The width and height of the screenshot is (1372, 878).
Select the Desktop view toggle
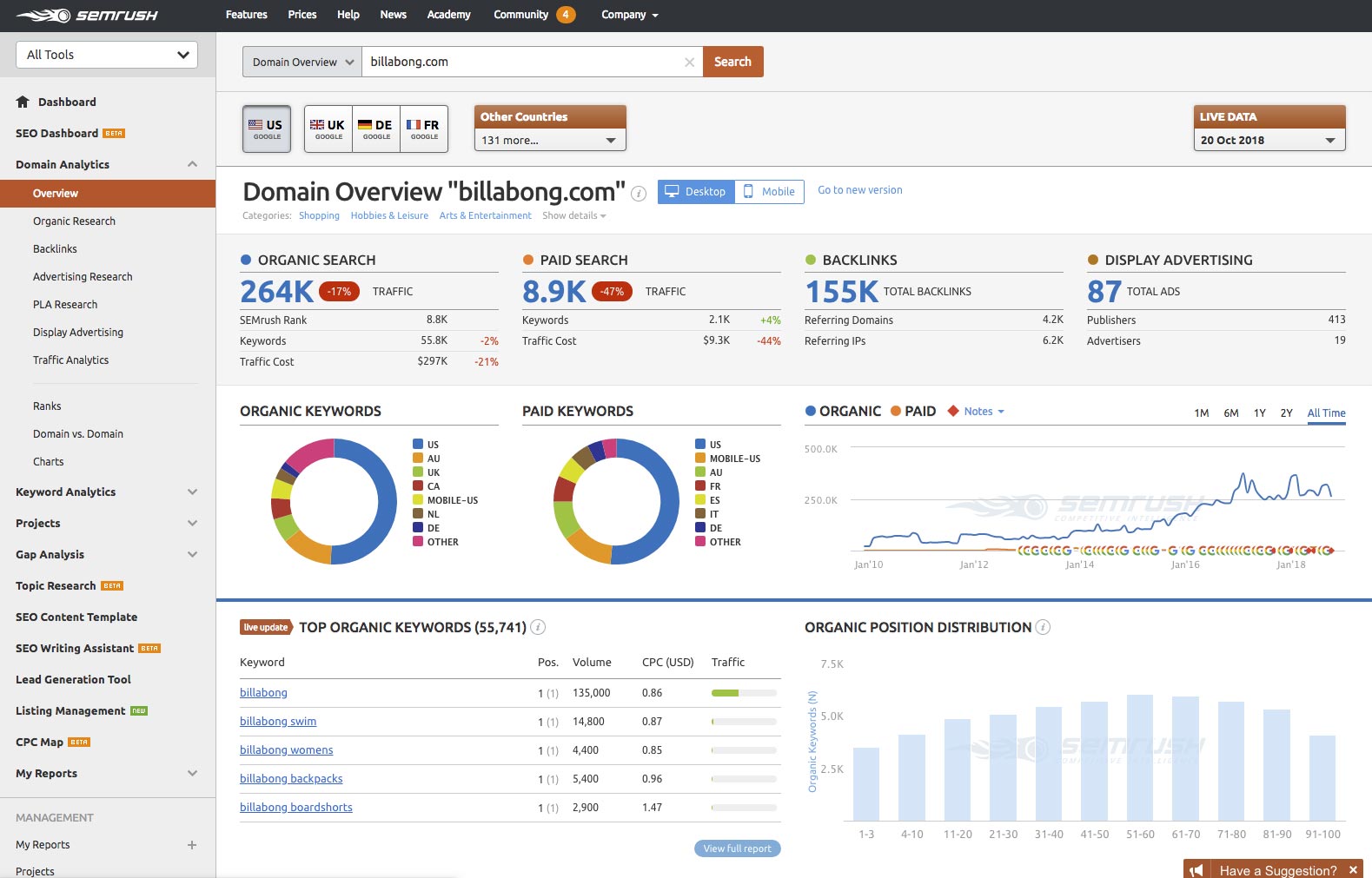point(696,192)
